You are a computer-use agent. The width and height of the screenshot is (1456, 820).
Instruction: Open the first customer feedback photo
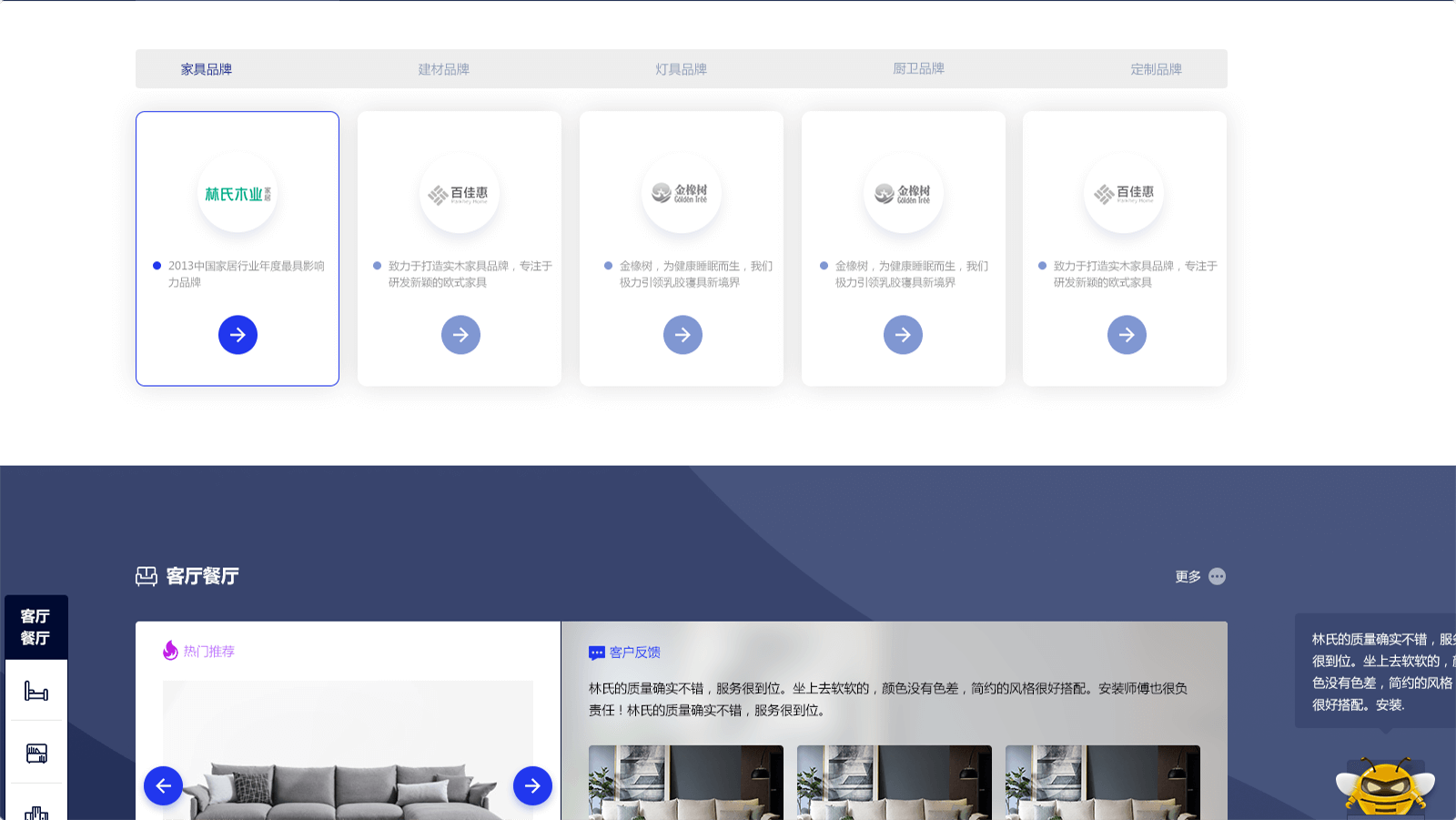click(x=686, y=783)
